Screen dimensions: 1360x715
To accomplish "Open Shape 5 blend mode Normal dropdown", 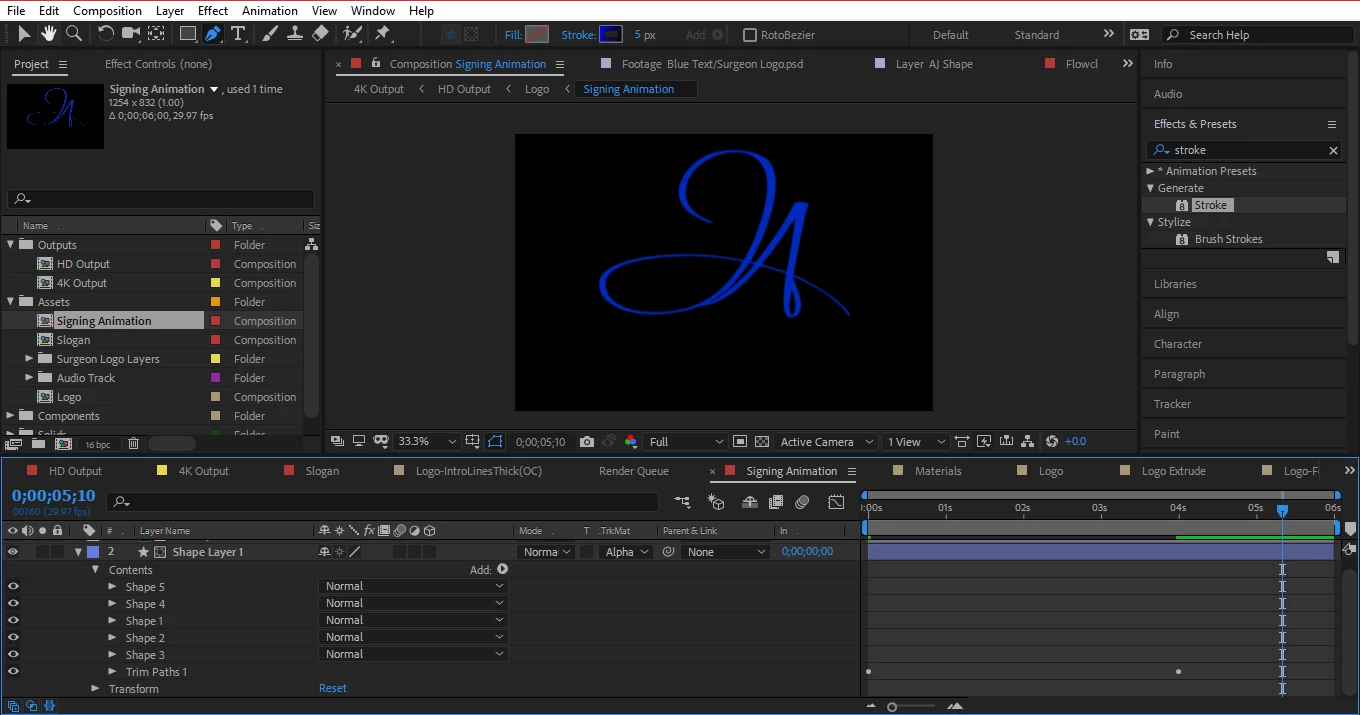I will coord(414,587).
